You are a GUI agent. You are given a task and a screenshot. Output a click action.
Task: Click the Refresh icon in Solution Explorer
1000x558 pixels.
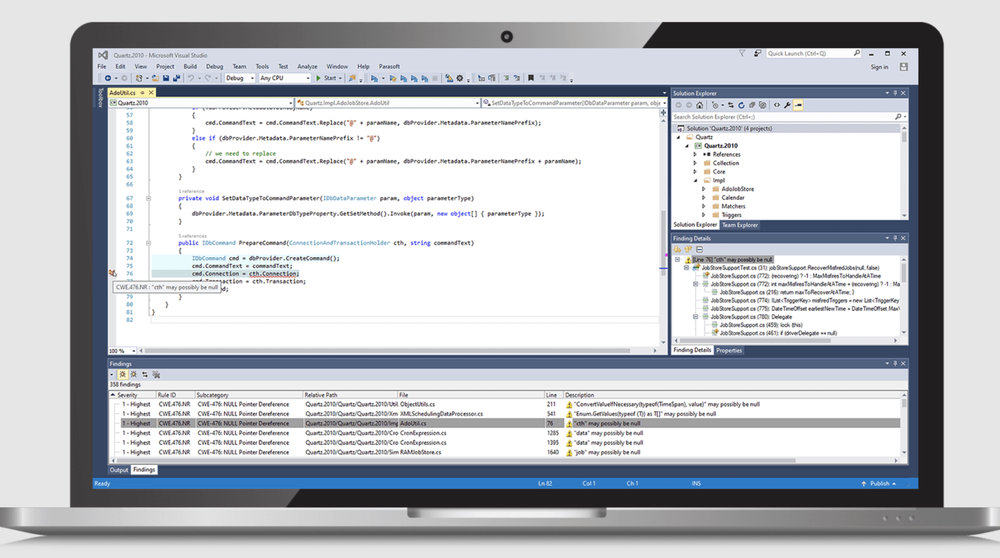coord(741,105)
